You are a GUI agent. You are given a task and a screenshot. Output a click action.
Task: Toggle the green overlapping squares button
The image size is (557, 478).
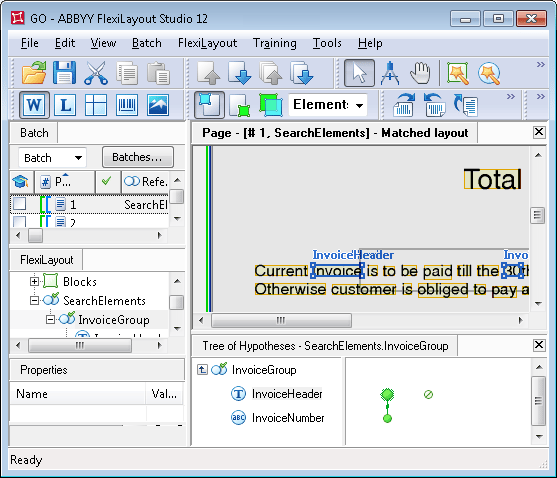coord(271,105)
